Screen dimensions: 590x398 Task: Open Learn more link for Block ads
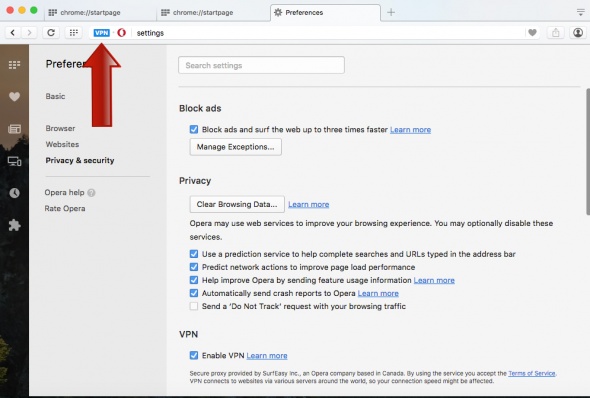pyautogui.click(x=410, y=130)
